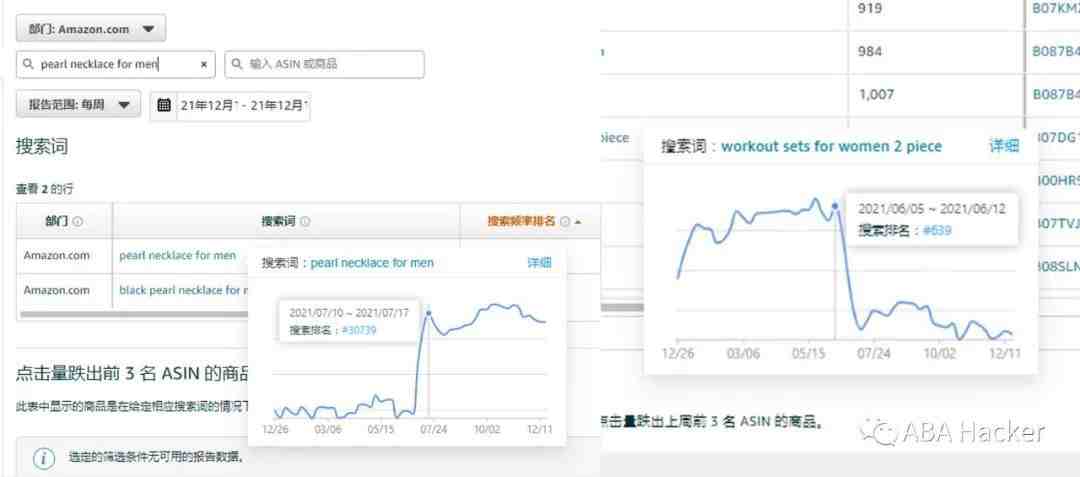Open the 报告范围: 每周 dropdown
The height and width of the screenshot is (477, 1080).
[x=79, y=105]
